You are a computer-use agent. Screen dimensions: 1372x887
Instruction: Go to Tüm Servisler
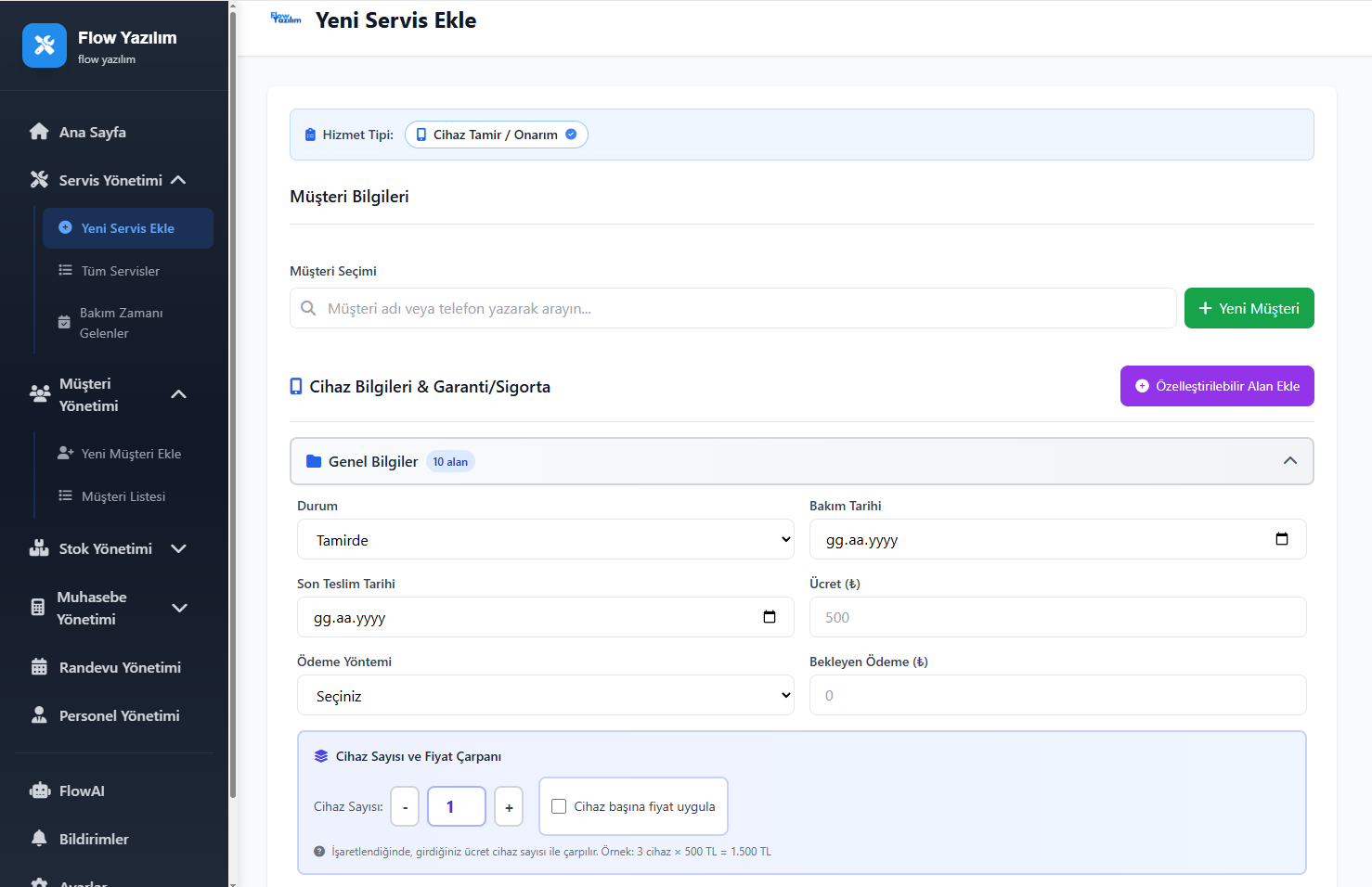(121, 271)
